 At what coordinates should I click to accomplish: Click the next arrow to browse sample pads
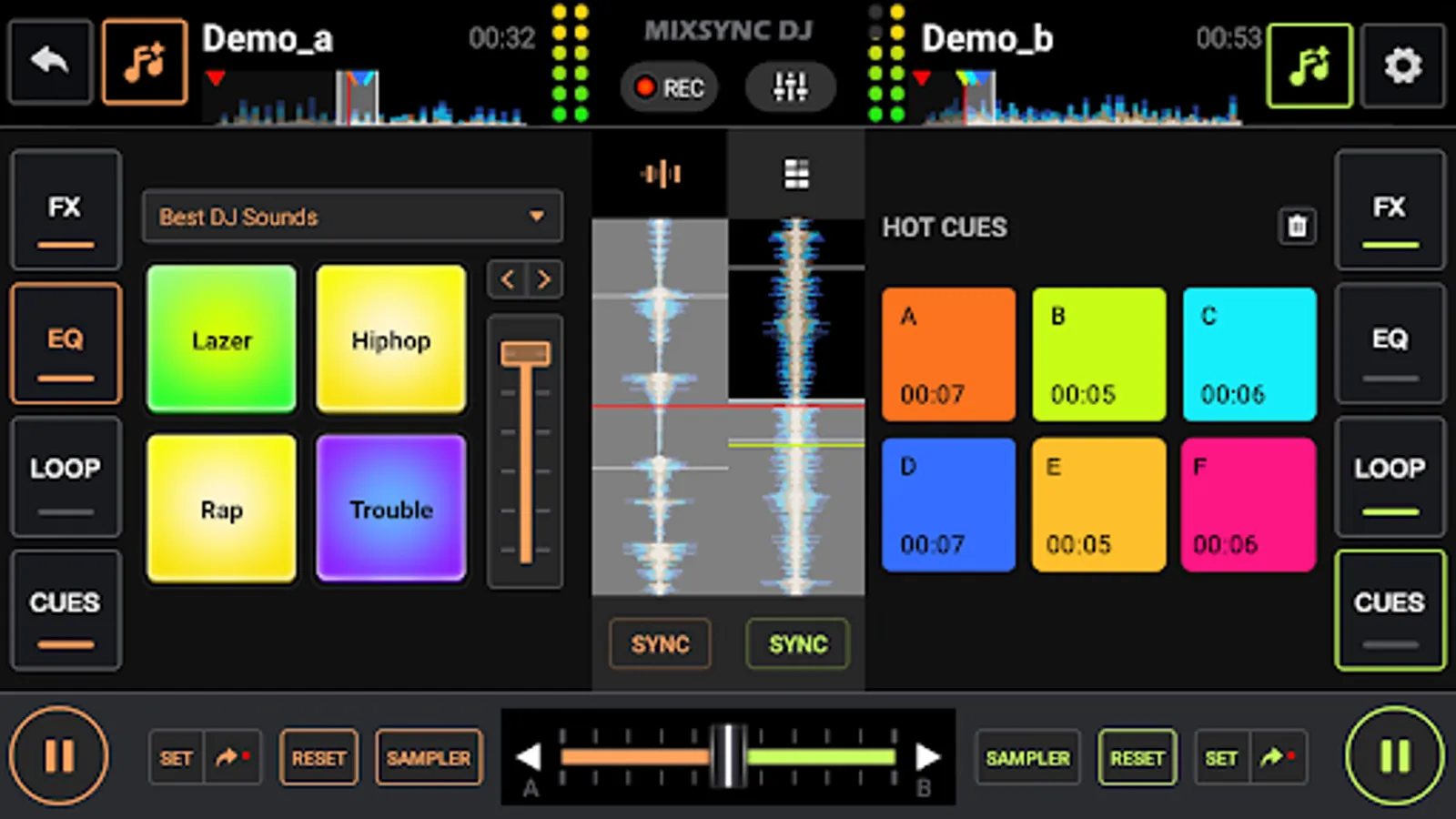(x=544, y=279)
